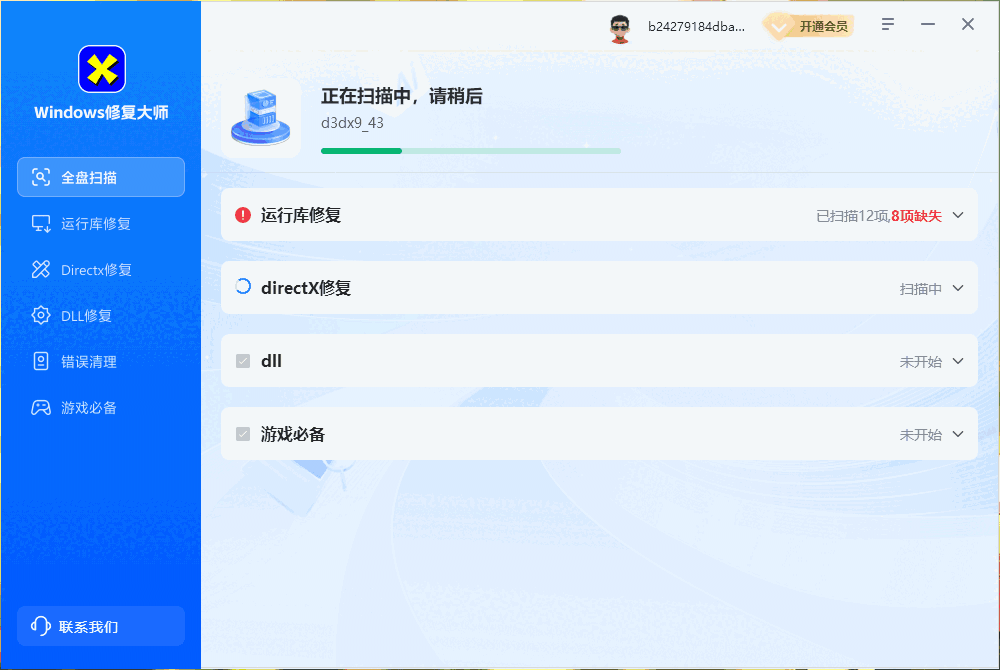Open 游戏必备 from the sidebar

100,407
